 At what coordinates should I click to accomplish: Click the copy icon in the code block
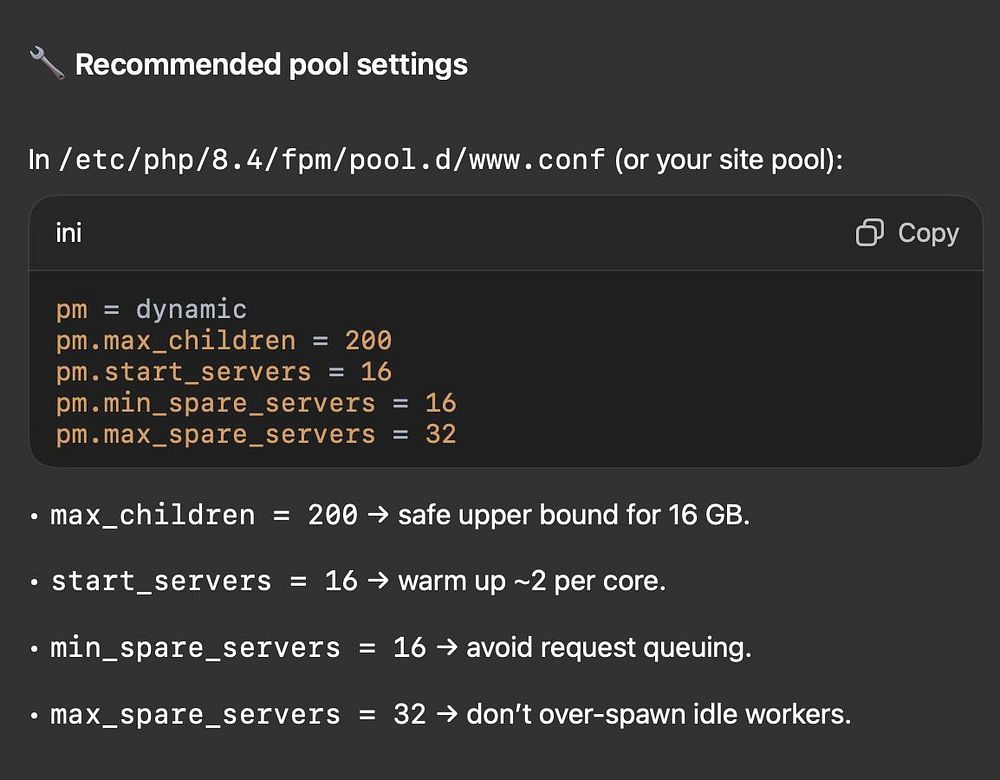click(x=870, y=233)
